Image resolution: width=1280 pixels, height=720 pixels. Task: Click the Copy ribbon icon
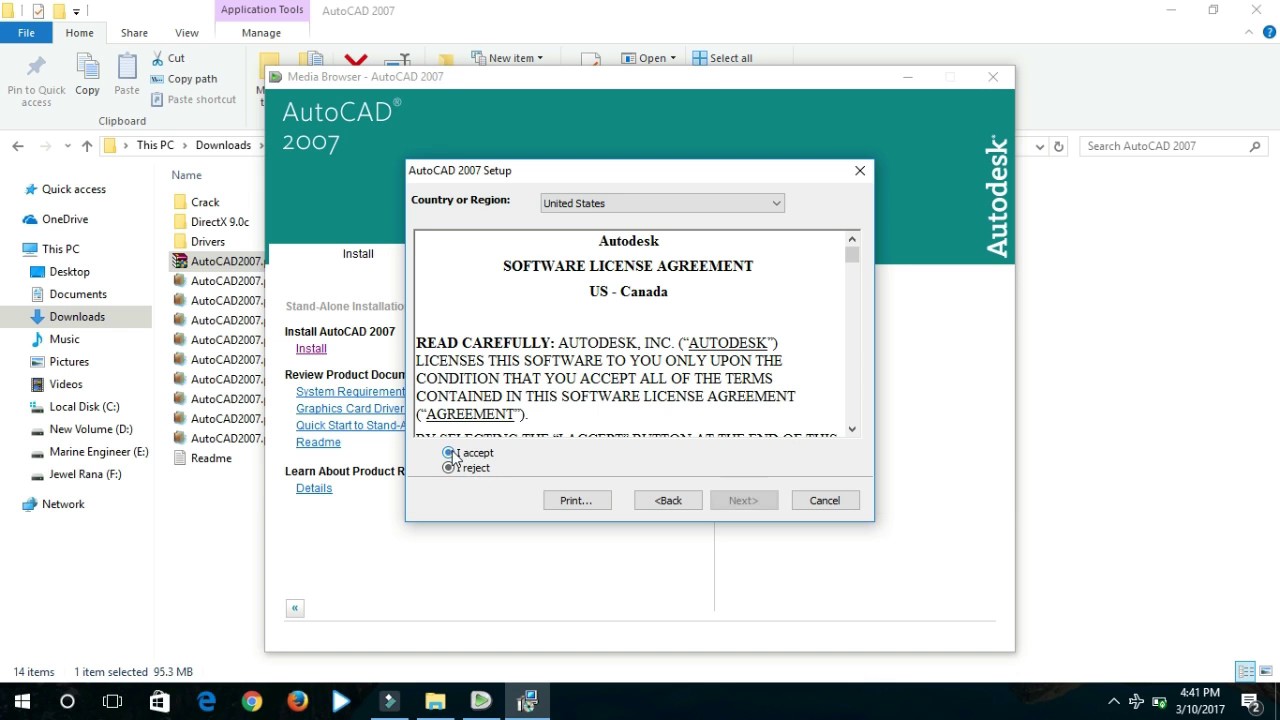tap(87, 76)
